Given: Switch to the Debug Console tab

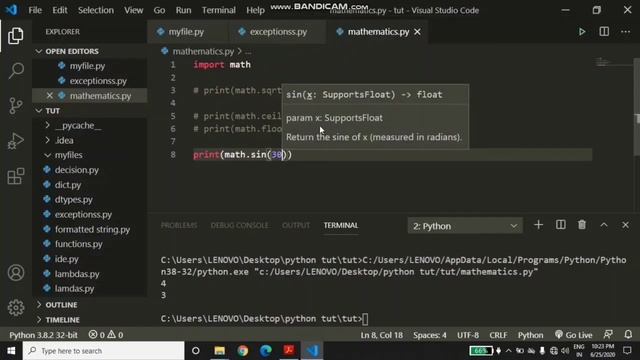Looking at the screenshot, I should 240,225.
